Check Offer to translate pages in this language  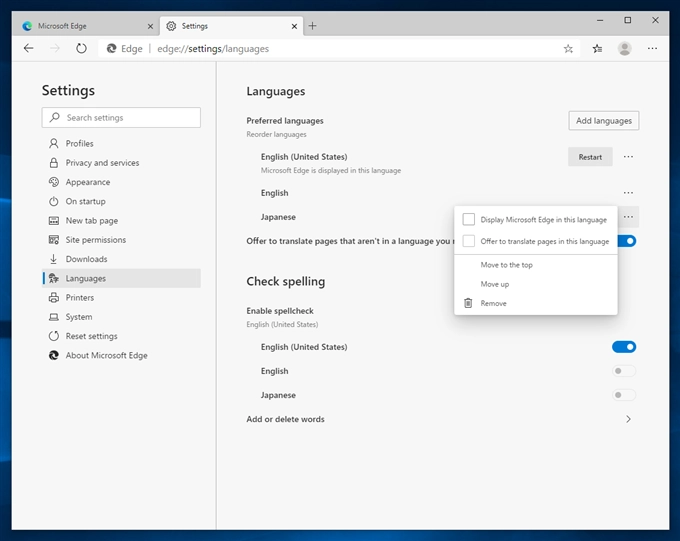[468, 241]
